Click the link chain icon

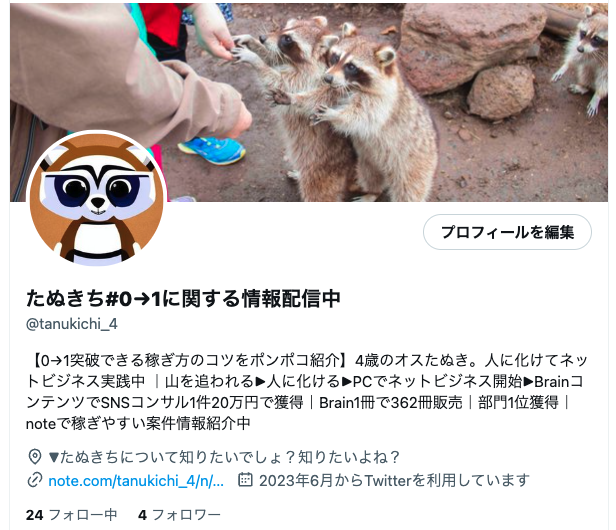(35, 480)
